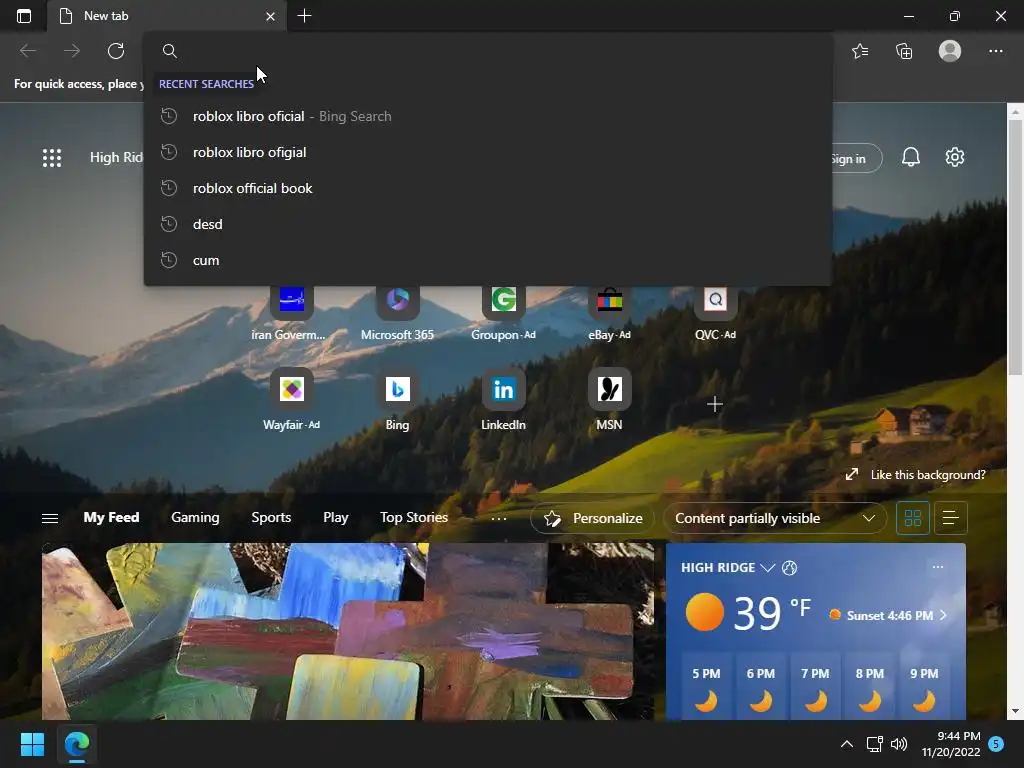Open a new tab with plus button
Screen dimensions: 1024x768
click(304, 16)
